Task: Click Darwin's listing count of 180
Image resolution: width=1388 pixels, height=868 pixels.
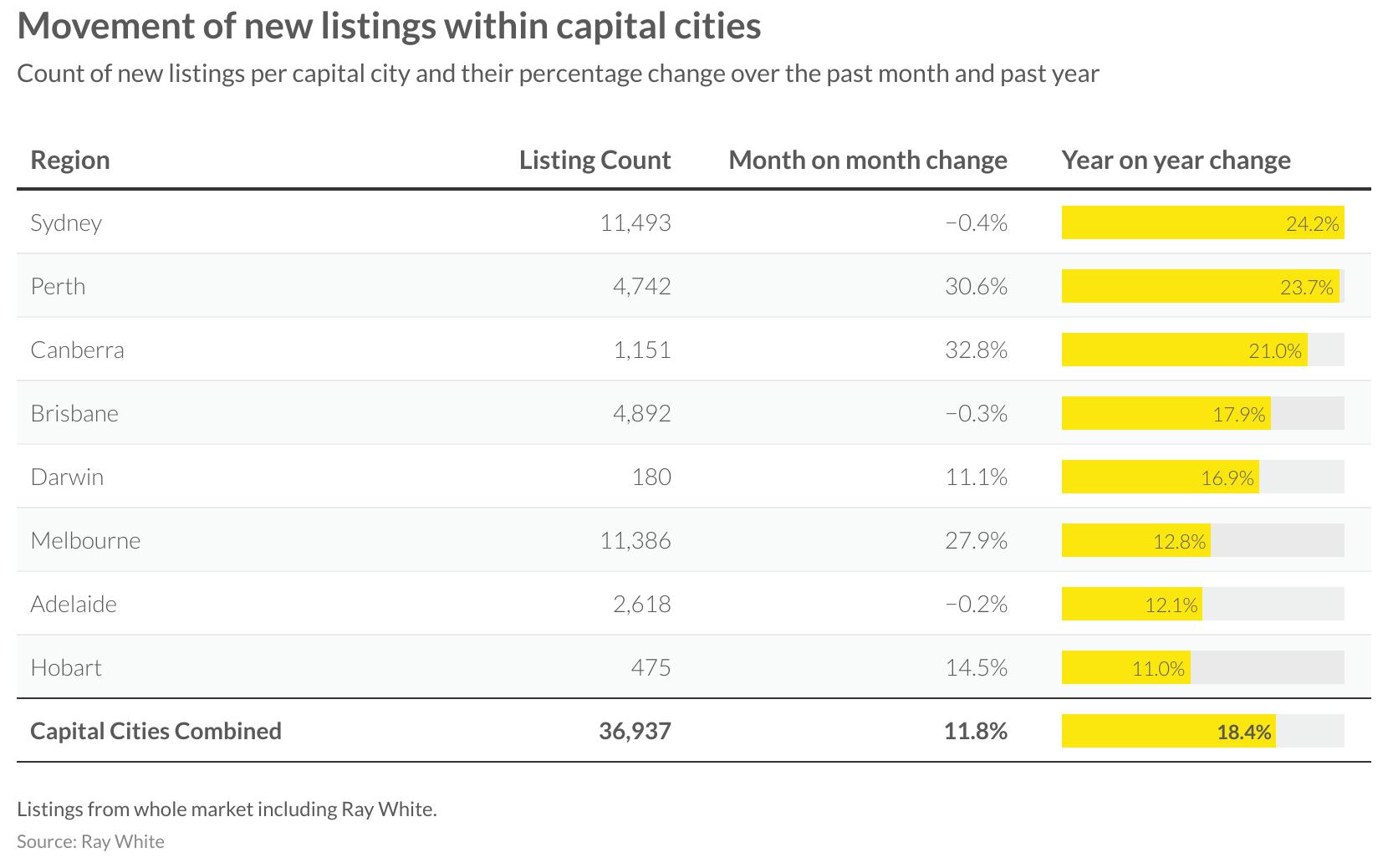Action: (x=651, y=477)
